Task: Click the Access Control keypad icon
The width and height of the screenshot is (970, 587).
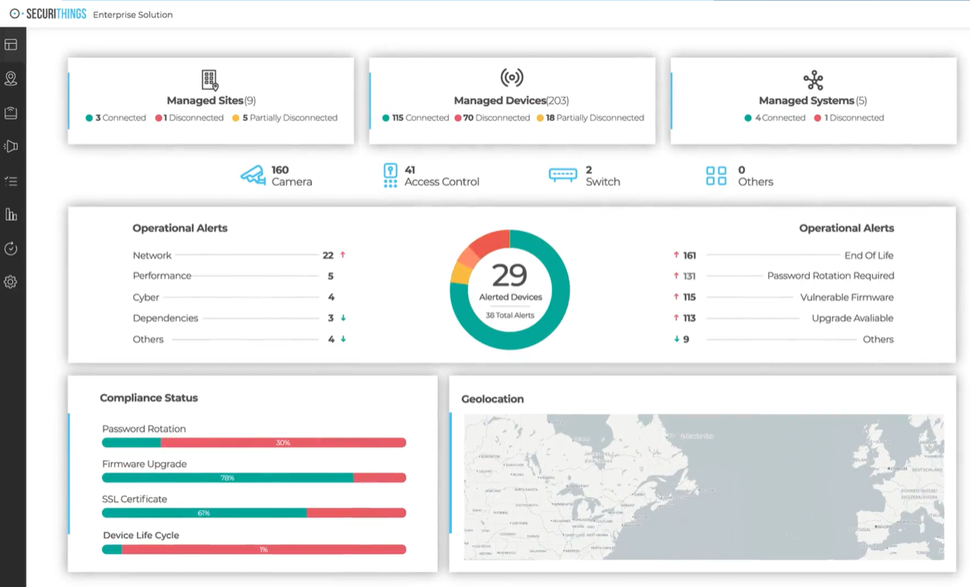Action: pyautogui.click(x=390, y=176)
